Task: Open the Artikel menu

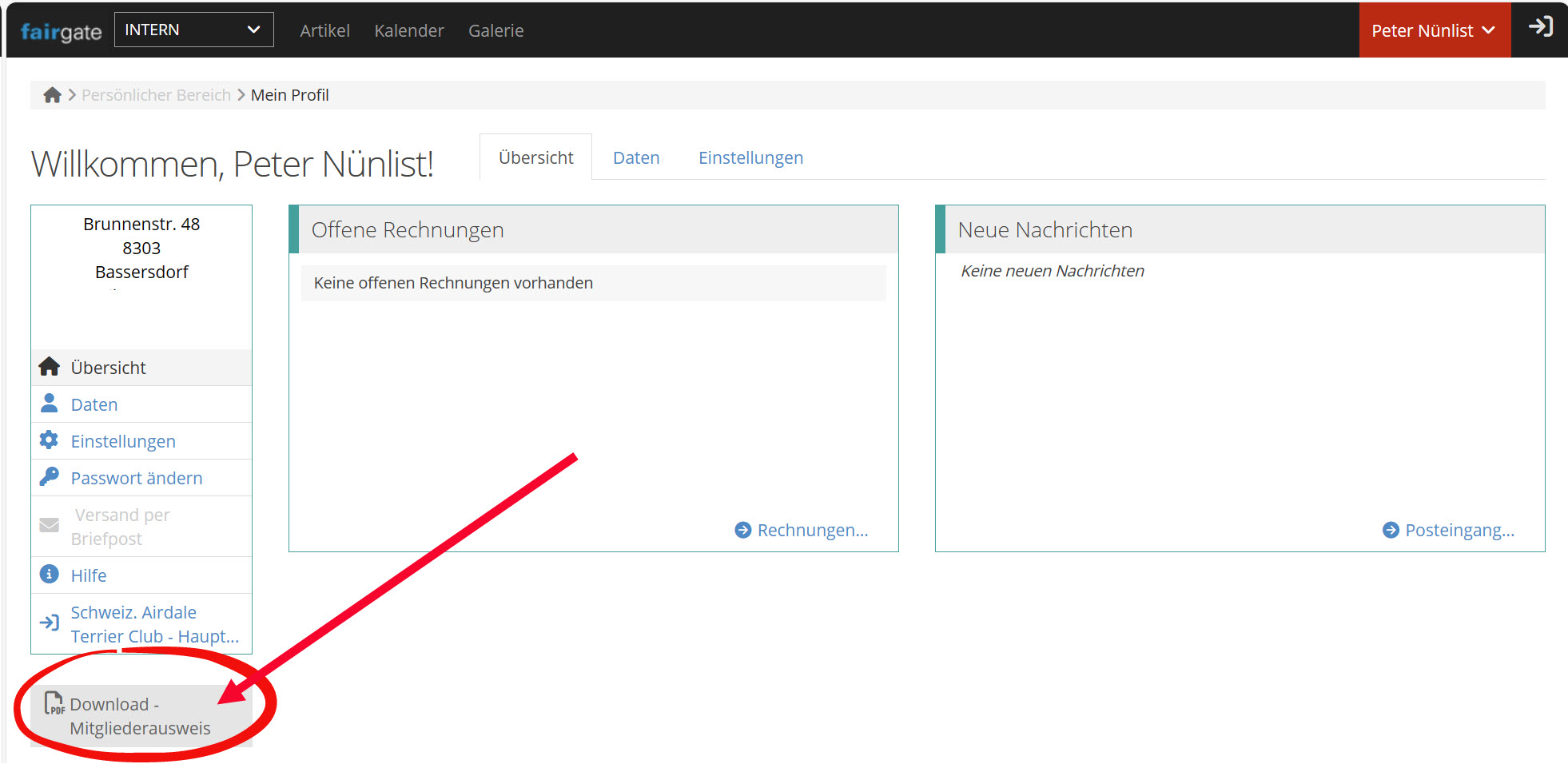Action: coord(324,30)
